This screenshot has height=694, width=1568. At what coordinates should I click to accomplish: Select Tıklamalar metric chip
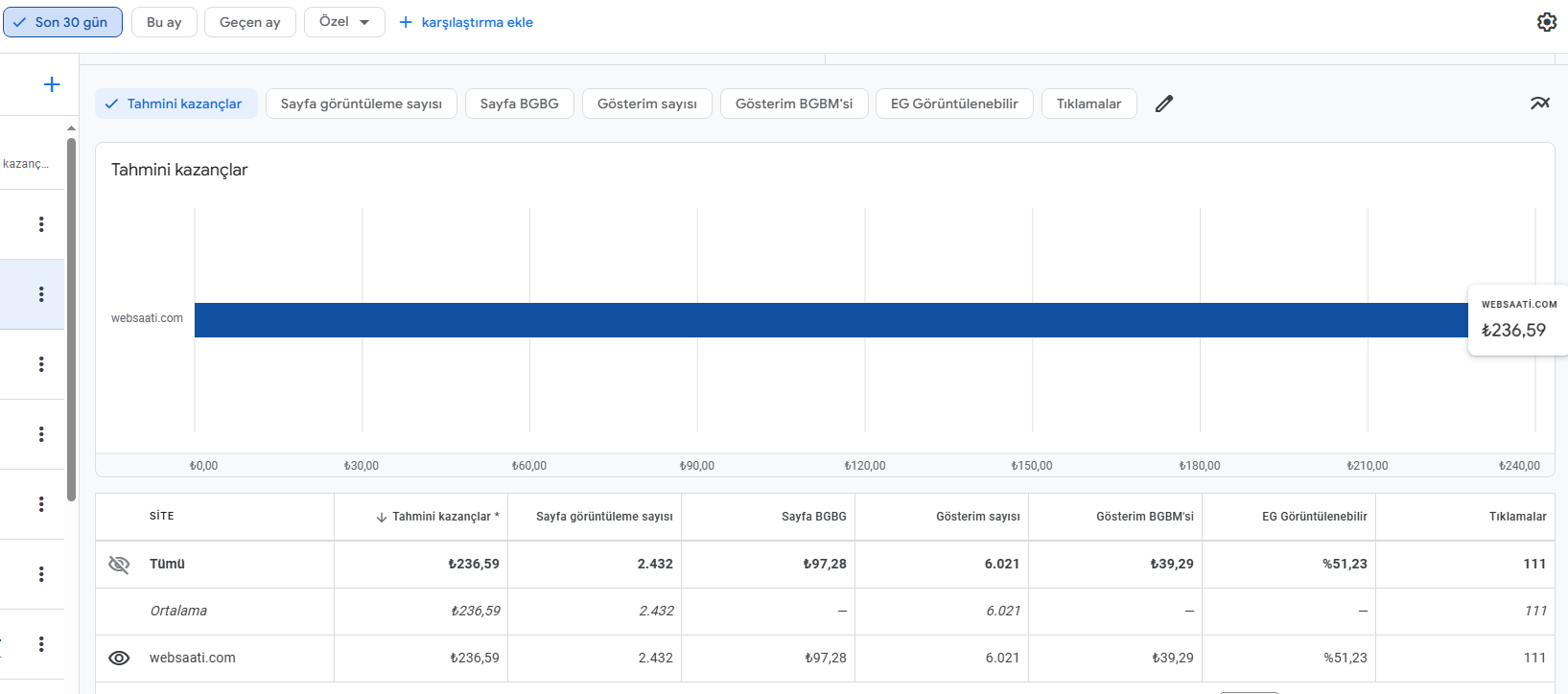point(1089,104)
